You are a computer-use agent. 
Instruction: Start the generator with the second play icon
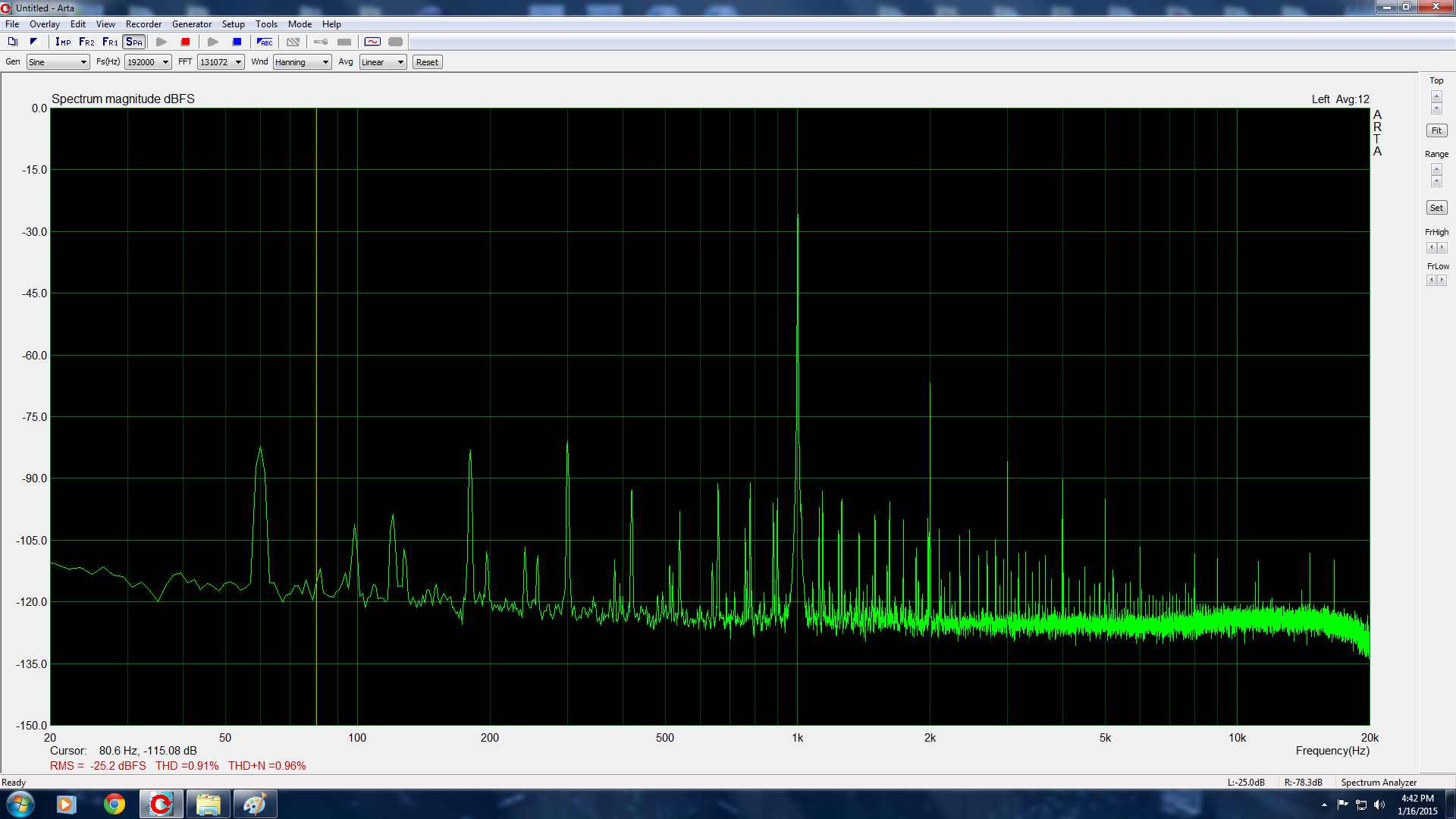(213, 42)
